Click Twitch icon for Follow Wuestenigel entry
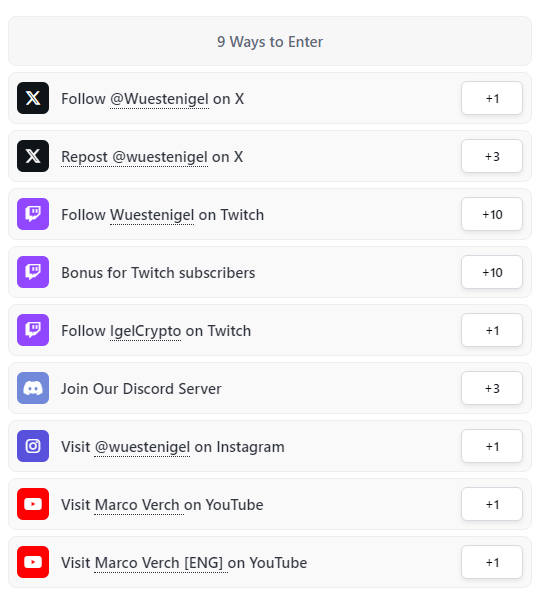 33,214
